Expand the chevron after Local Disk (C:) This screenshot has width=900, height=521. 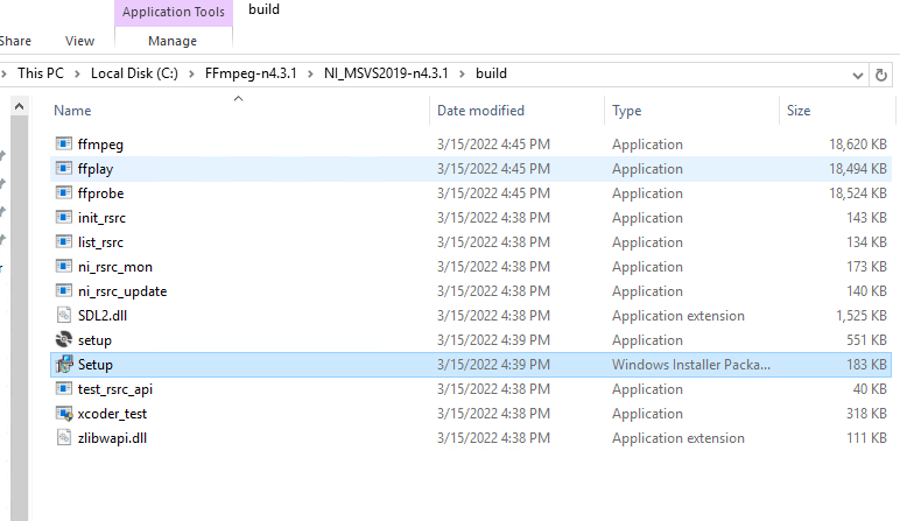(192, 74)
